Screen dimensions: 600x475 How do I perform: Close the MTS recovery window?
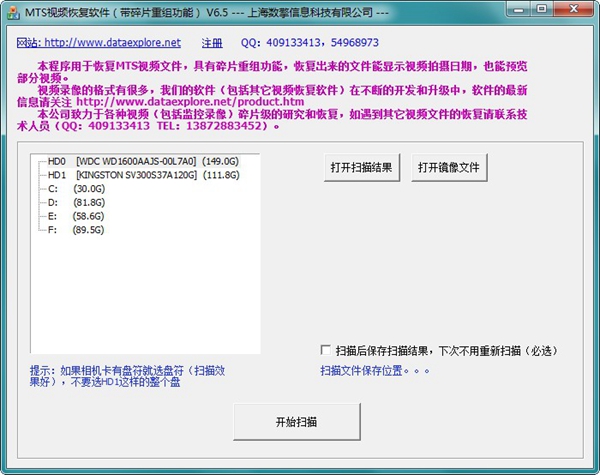coord(574,10)
